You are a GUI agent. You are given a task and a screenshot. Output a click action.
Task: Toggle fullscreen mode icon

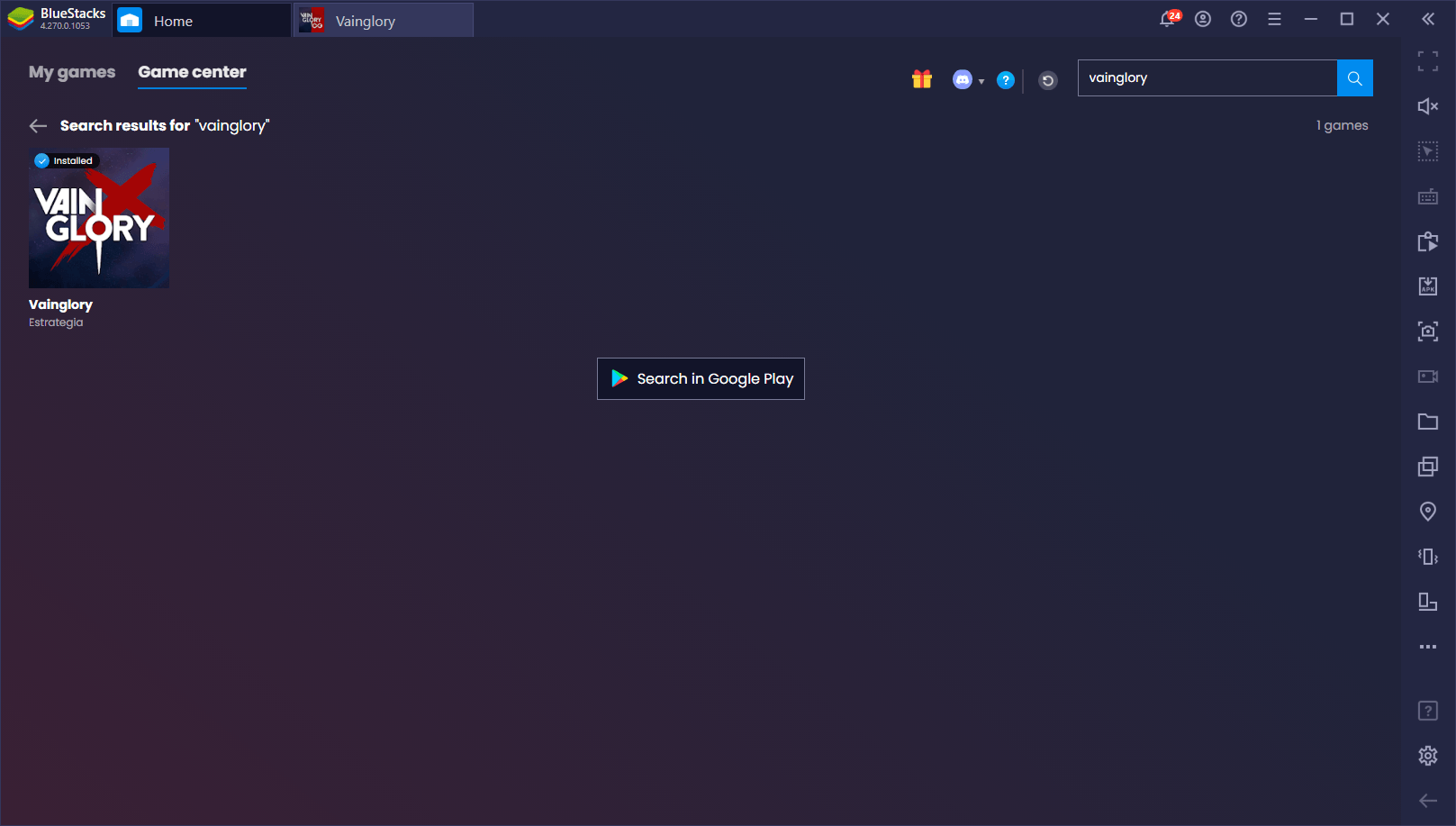coord(1428,61)
